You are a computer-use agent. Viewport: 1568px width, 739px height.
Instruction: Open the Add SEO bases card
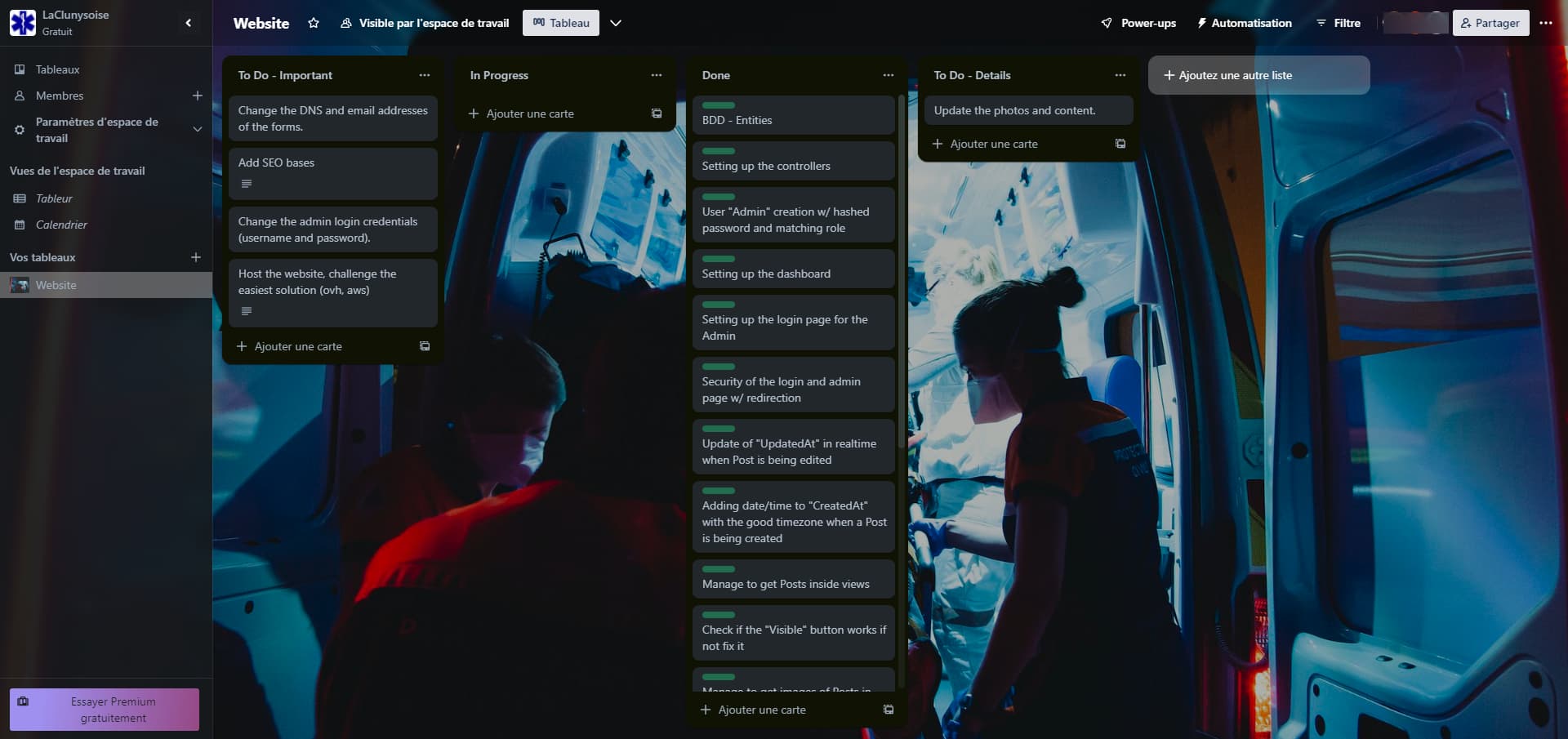point(333,173)
